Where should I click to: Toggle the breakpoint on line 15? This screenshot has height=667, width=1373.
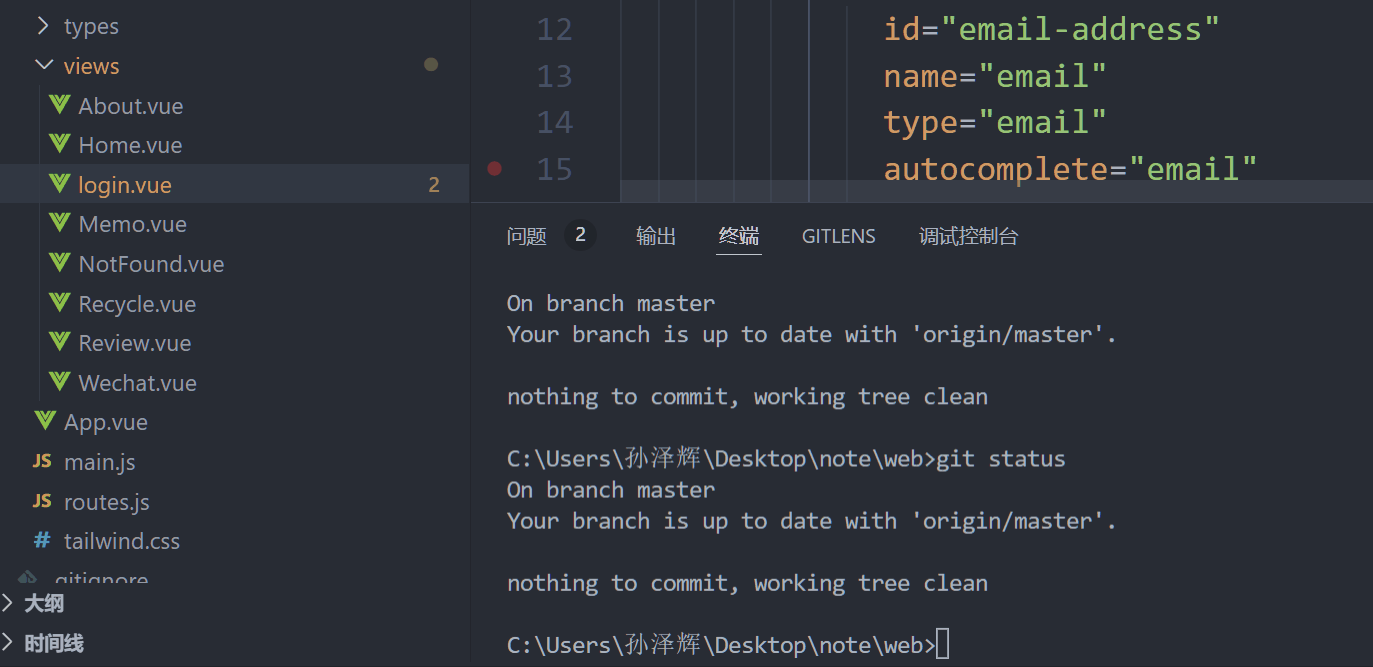tap(494, 168)
